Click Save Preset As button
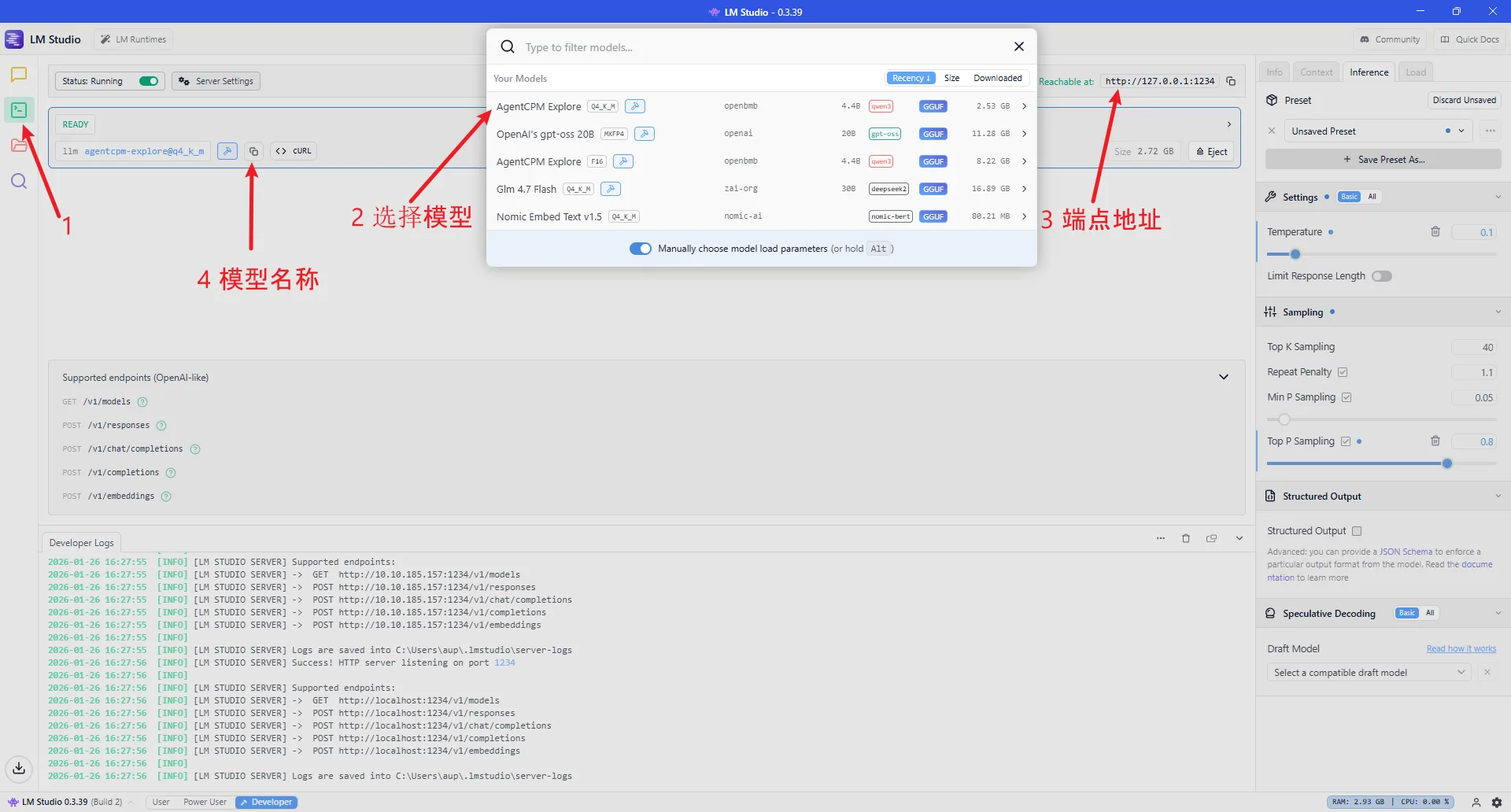Viewport: 1511px width, 812px height. click(x=1384, y=160)
